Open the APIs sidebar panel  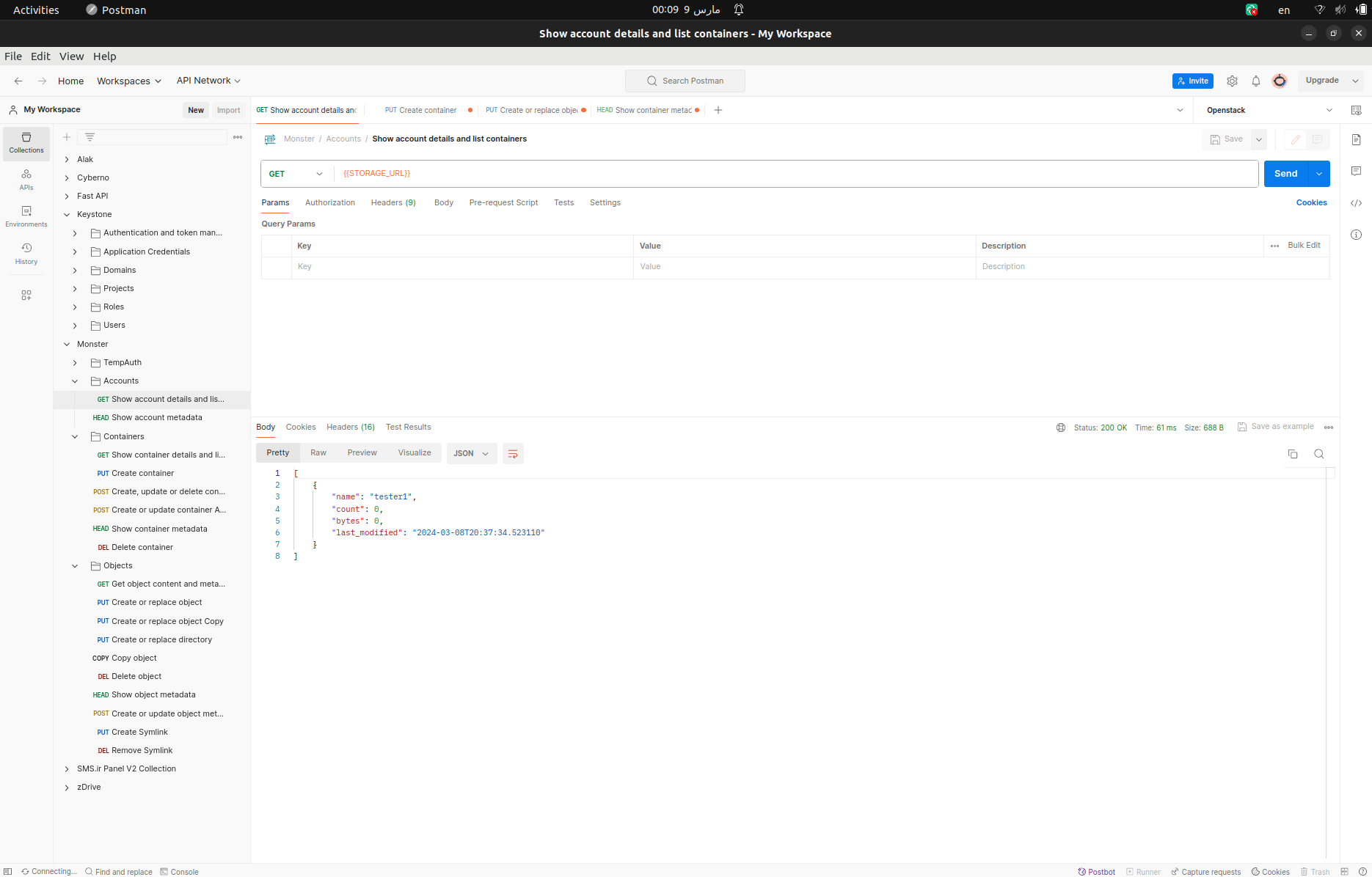(26, 180)
